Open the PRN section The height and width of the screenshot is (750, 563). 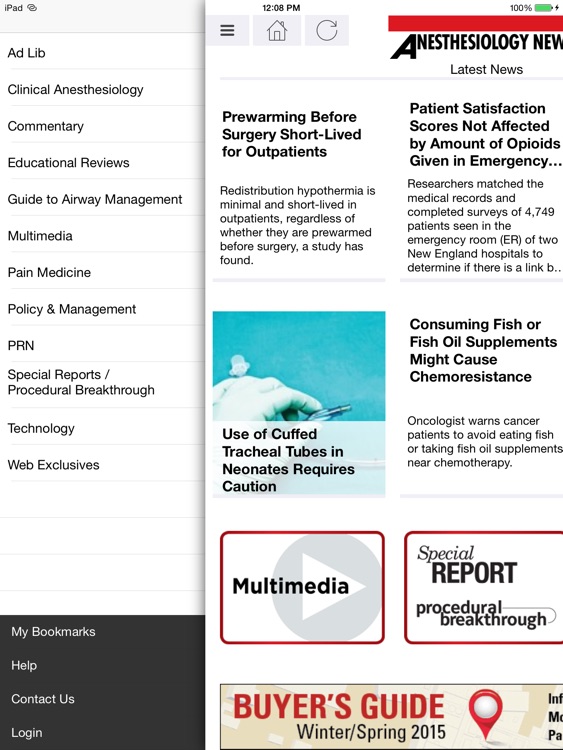coord(102,345)
